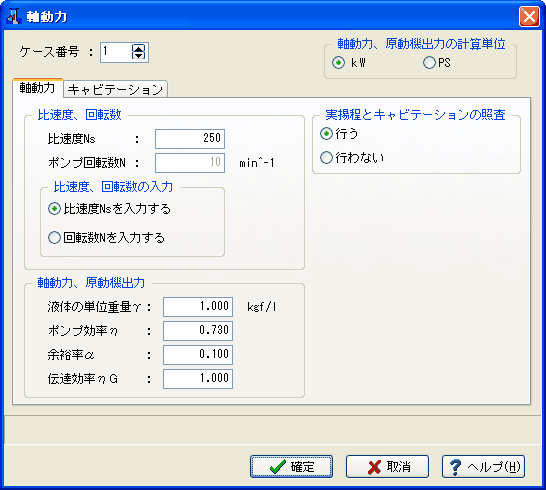Open help with ヘルプ(H) button

pos(483,466)
